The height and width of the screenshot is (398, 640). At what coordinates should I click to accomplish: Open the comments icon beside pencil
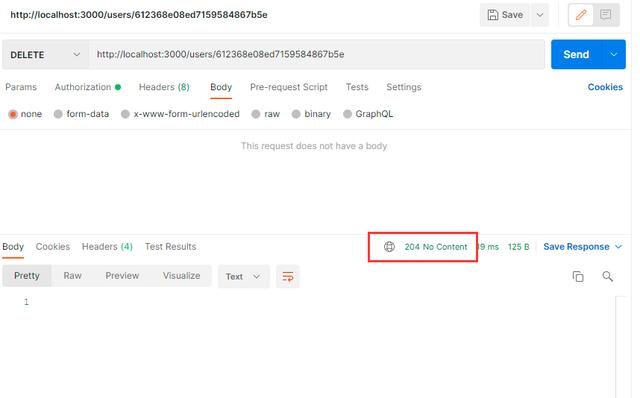coord(606,15)
